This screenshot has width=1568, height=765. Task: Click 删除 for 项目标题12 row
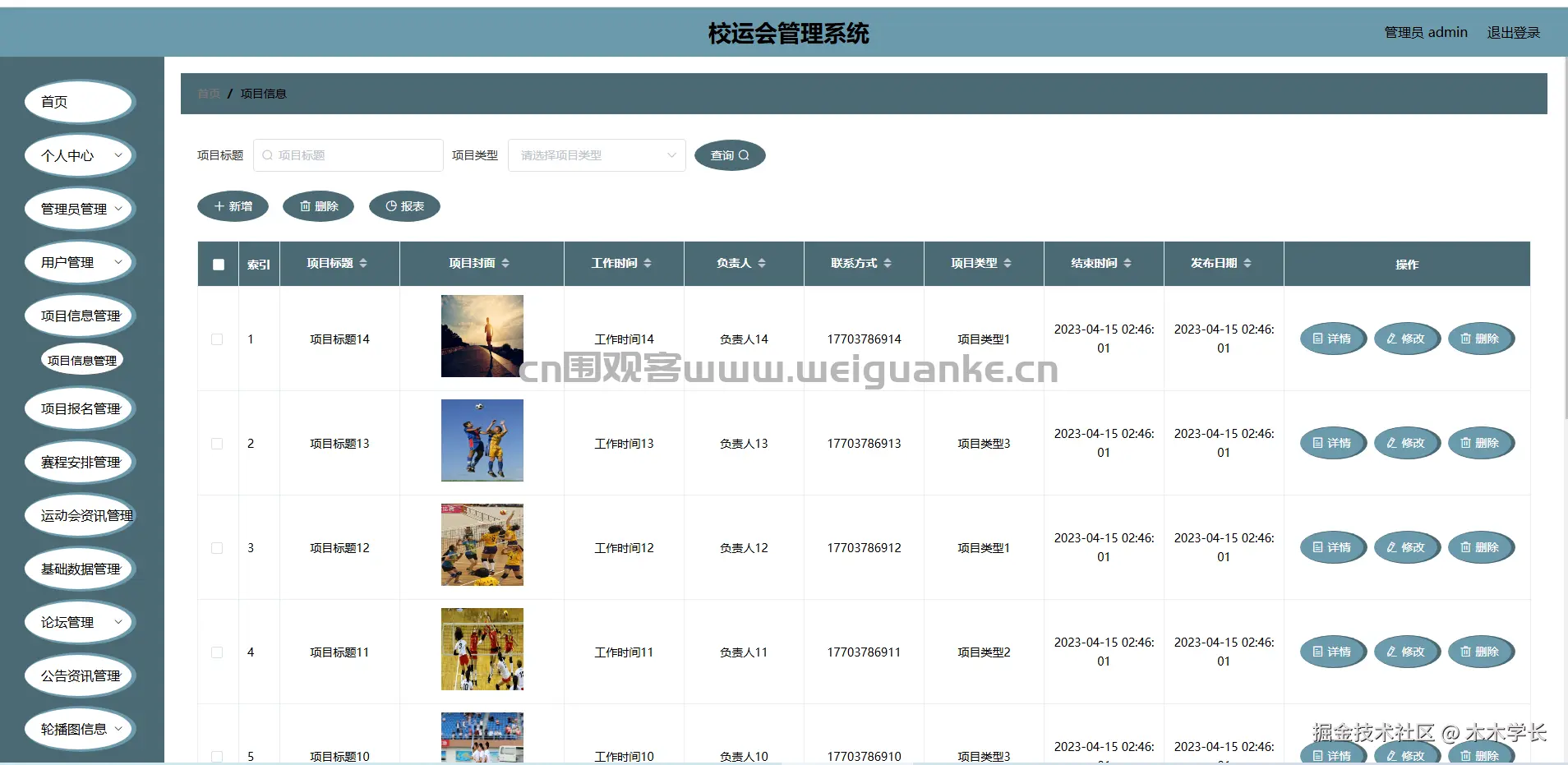point(1481,547)
